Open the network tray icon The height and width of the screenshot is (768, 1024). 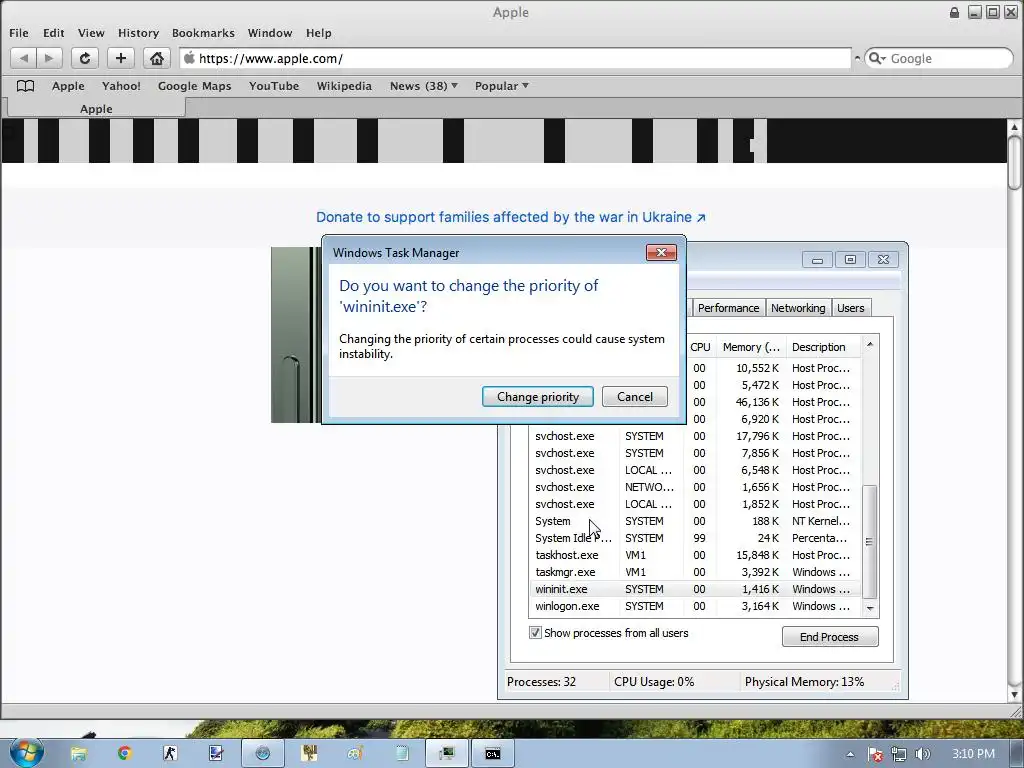899,754
